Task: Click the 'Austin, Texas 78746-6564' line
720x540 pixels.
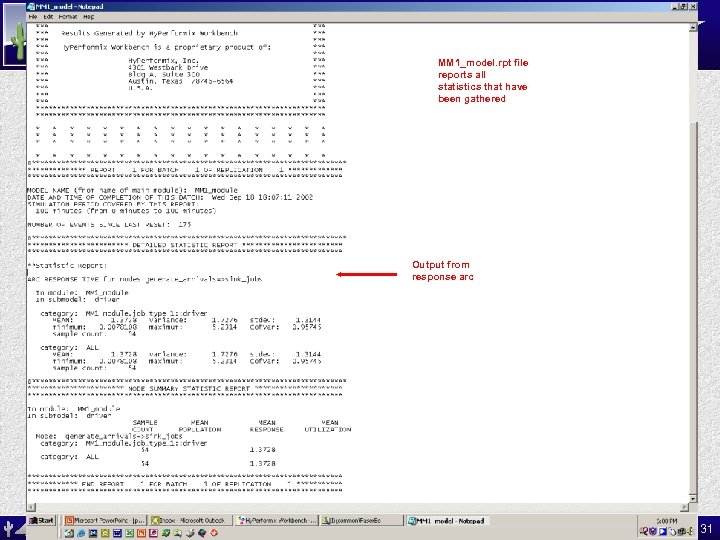Action: point(180,81)
